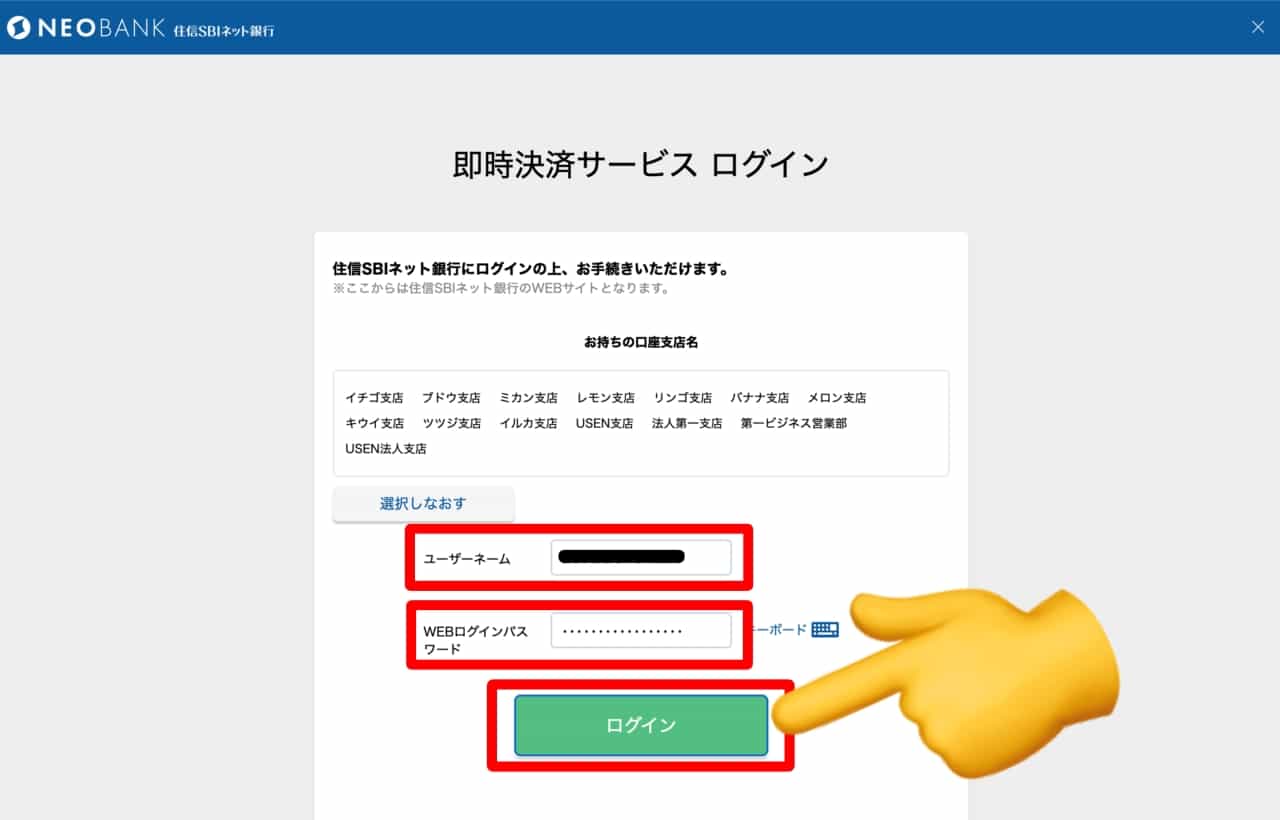Select the イチゴ支店 branch
This screenshot has width=1280, height=820.
pos(374,398)
